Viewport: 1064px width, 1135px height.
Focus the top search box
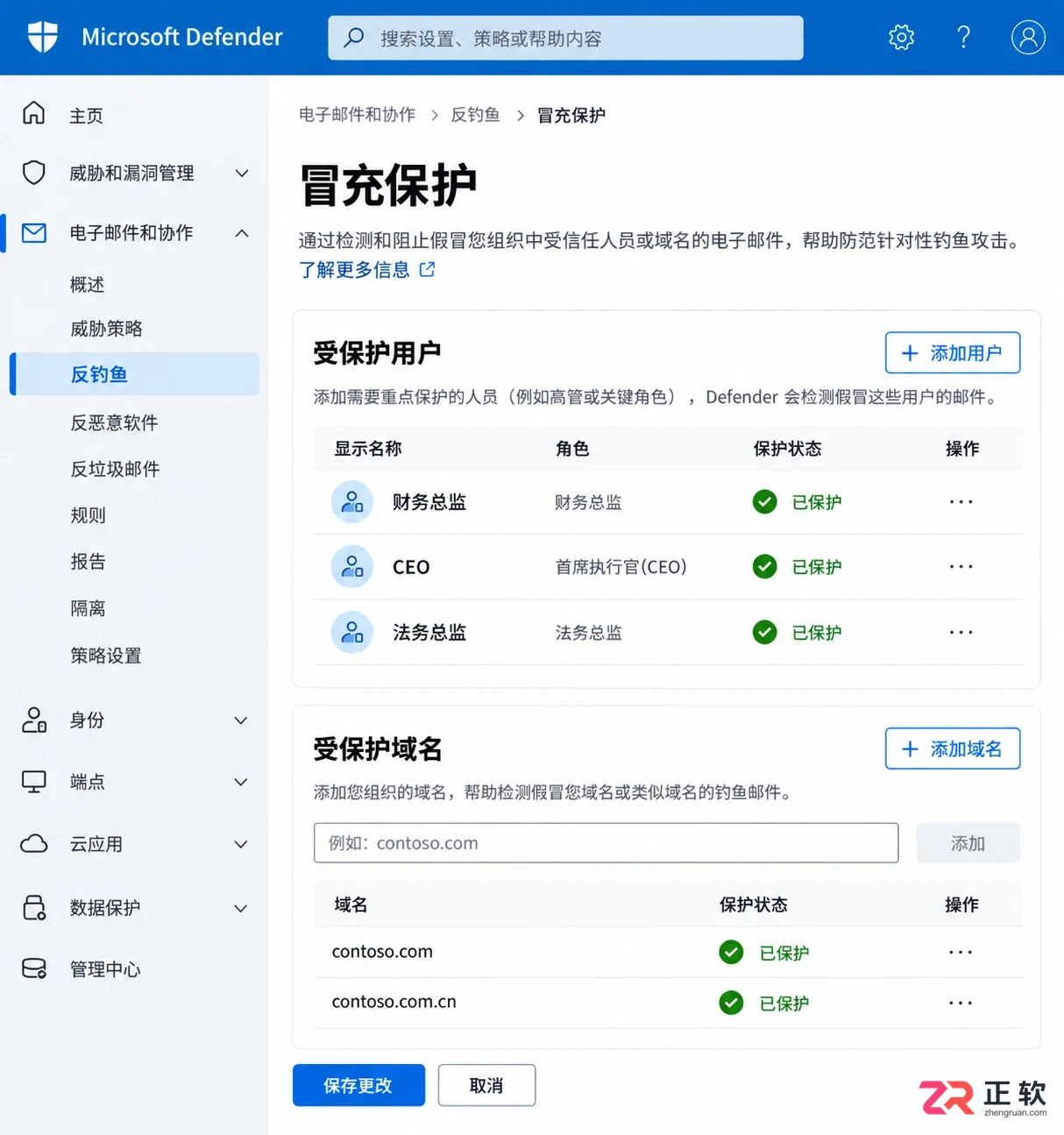click(565, 38)
